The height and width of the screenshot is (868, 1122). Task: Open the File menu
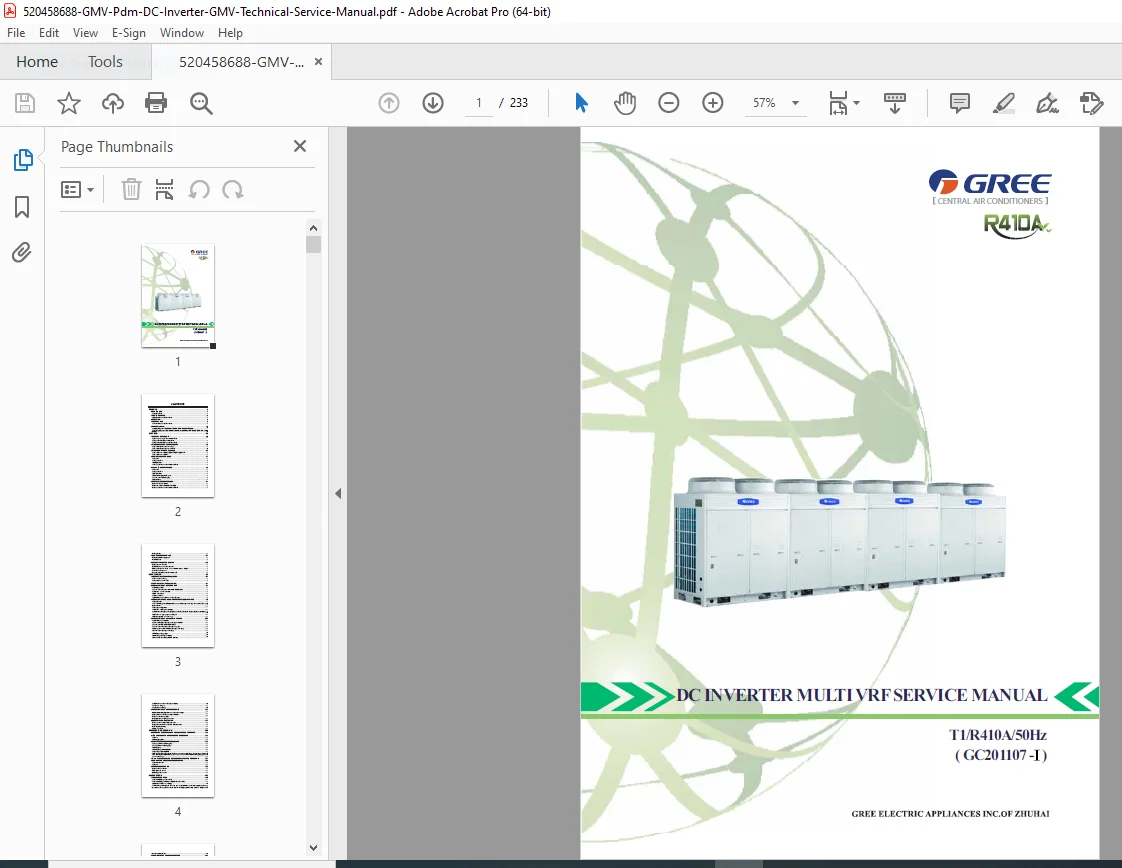(x=16, y=33)
